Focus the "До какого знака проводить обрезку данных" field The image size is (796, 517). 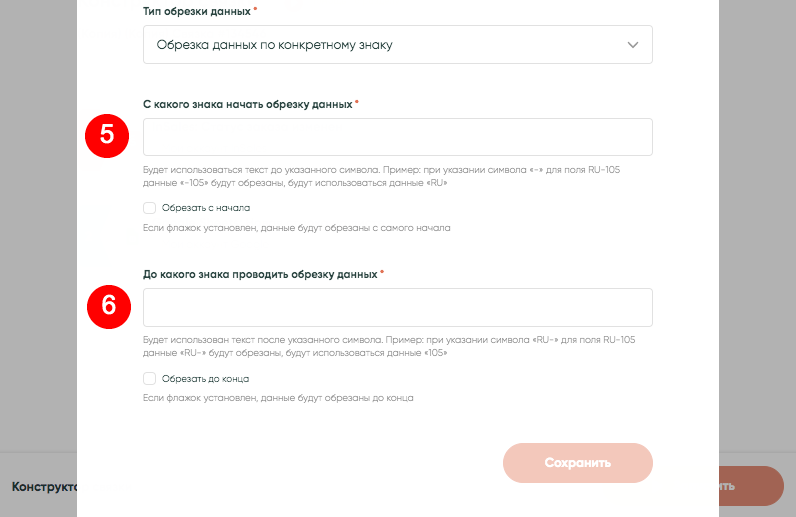pos(397,307)
